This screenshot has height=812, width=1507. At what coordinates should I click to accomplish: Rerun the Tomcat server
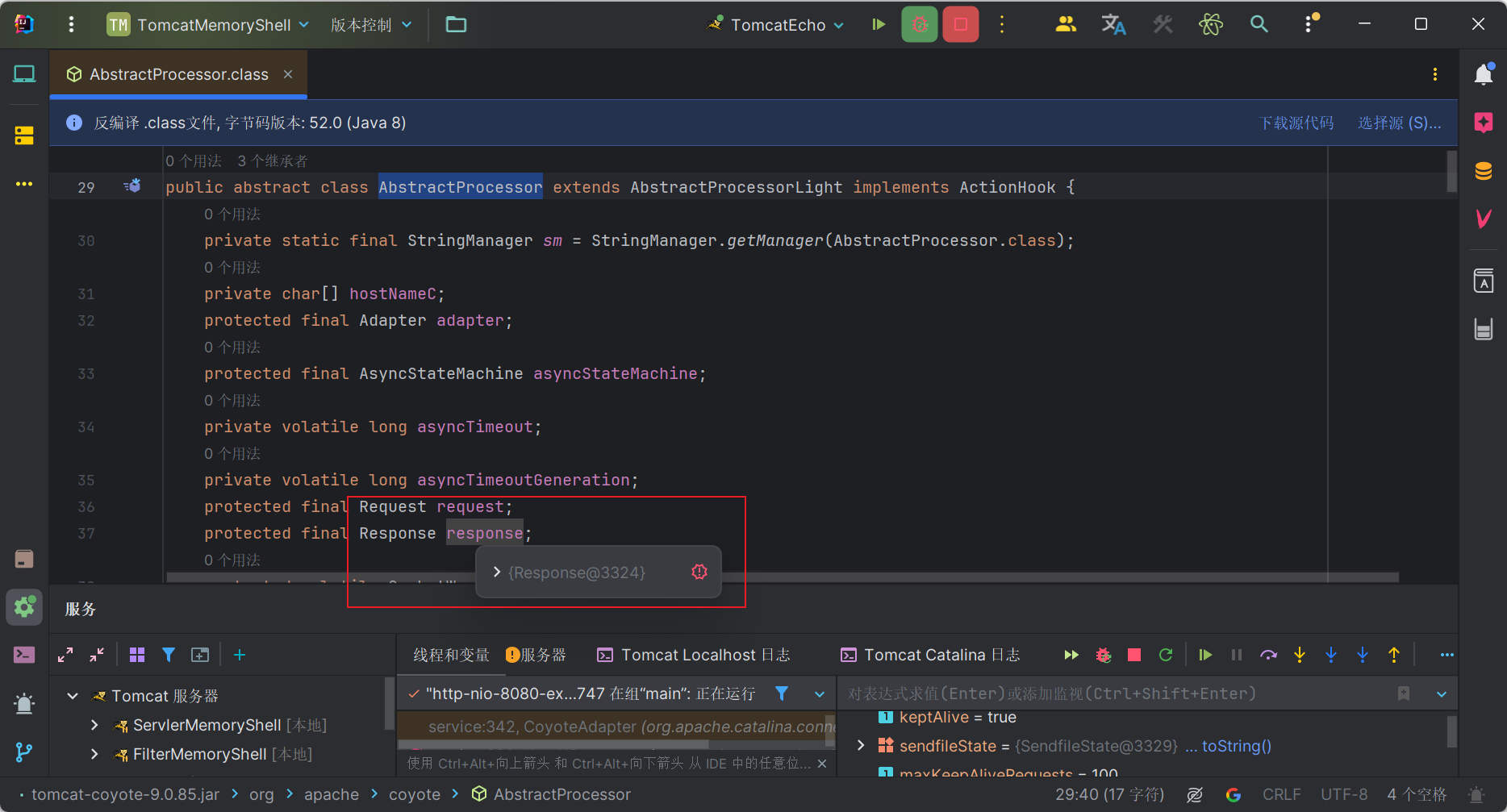(1166, 655)
